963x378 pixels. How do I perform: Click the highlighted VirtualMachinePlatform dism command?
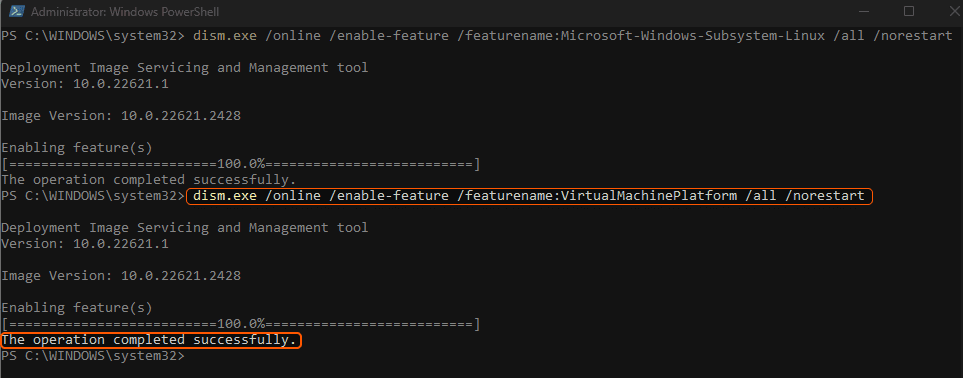click(x=528, y=196)
